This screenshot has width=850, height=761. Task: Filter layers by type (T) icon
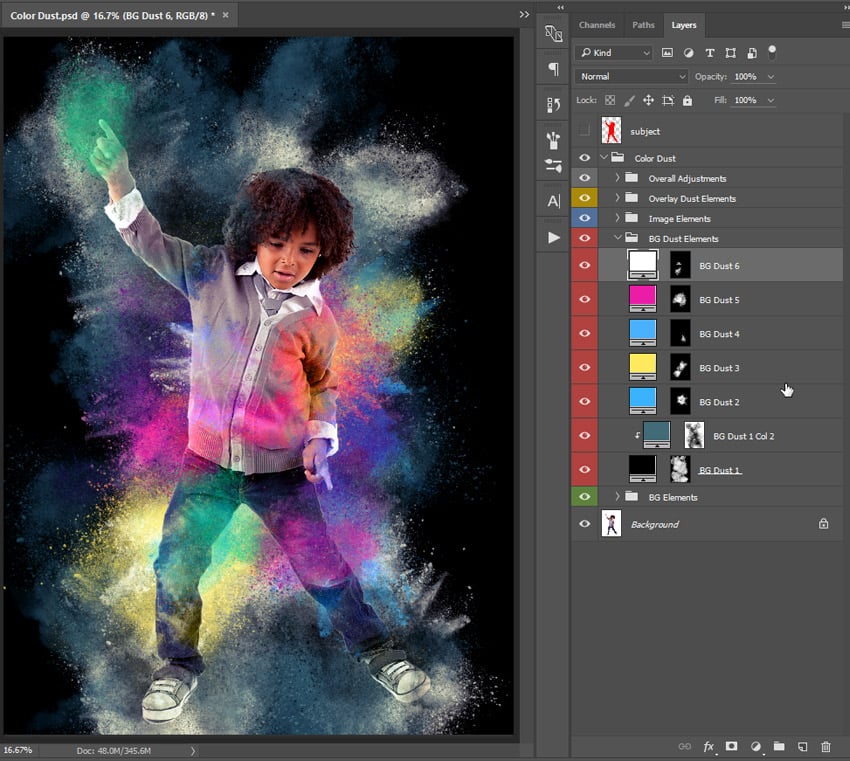tap(710, 52)
